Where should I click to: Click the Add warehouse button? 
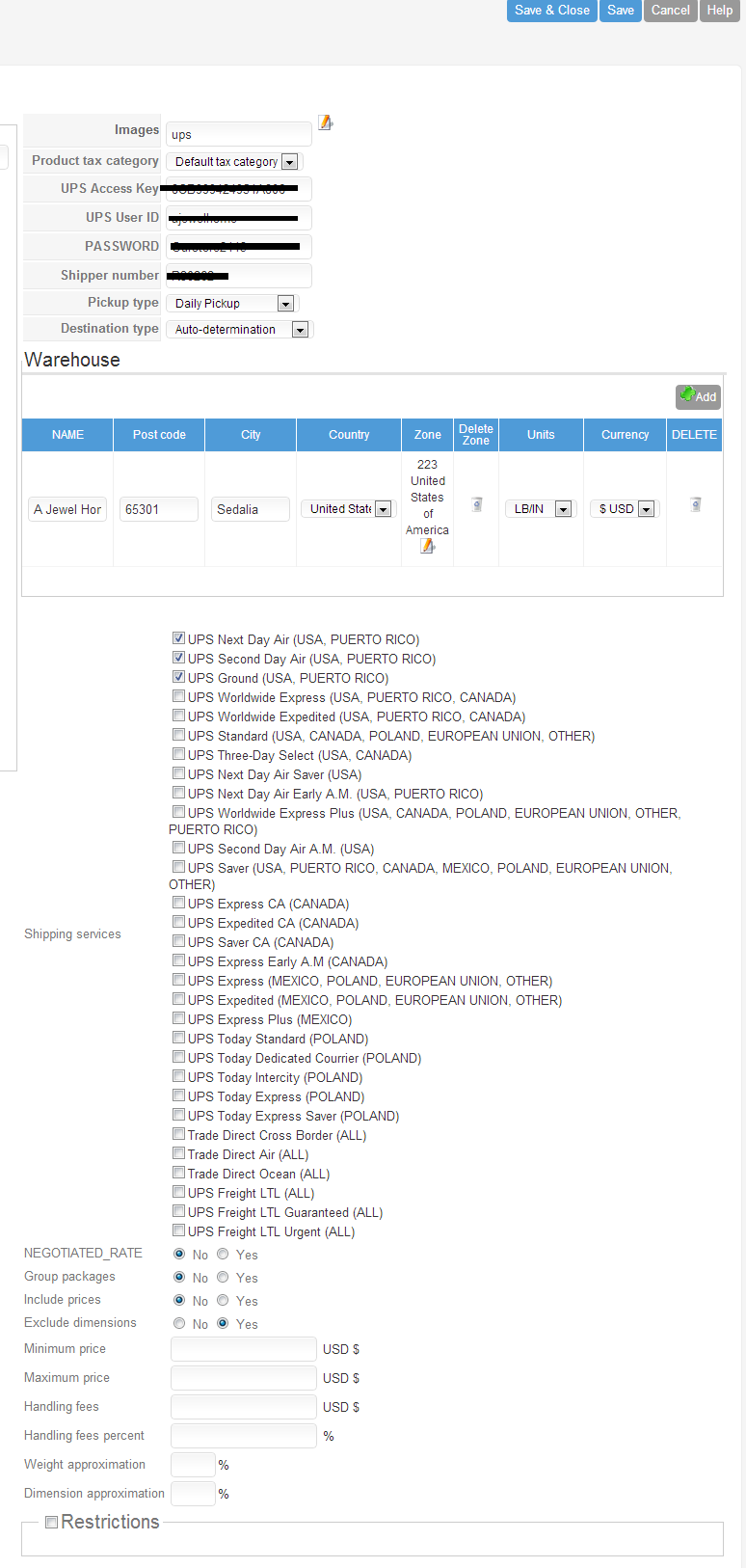coord(698,396)
